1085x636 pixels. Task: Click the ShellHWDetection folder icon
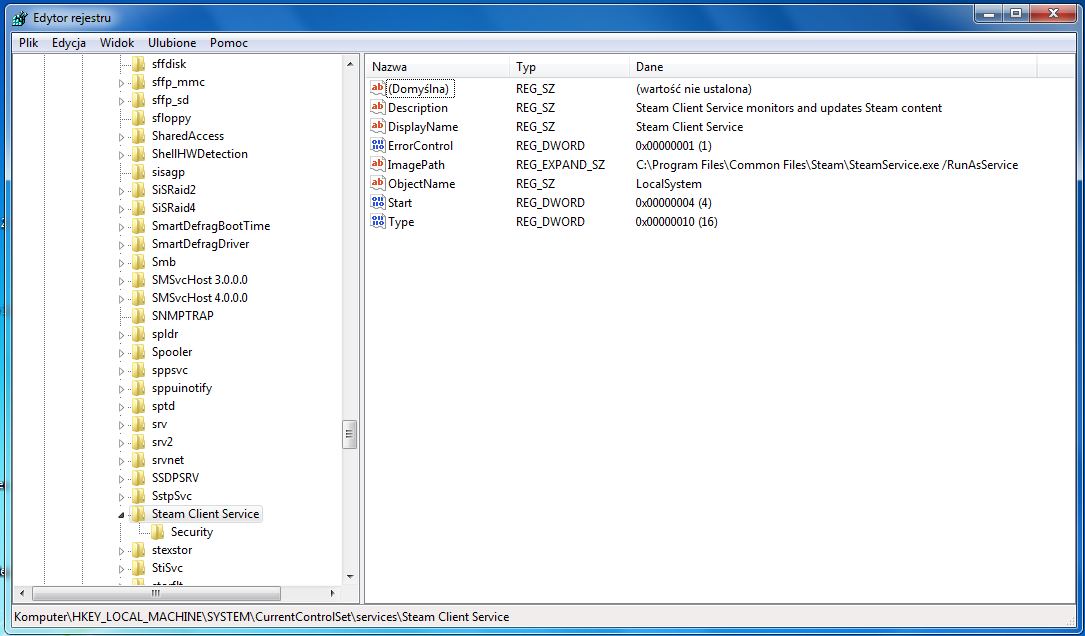138,154
